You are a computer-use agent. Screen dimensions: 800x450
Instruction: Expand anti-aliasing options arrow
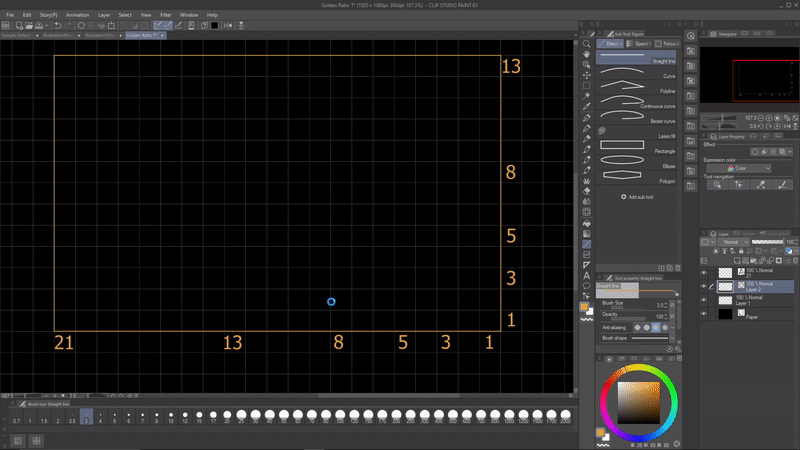672,328
